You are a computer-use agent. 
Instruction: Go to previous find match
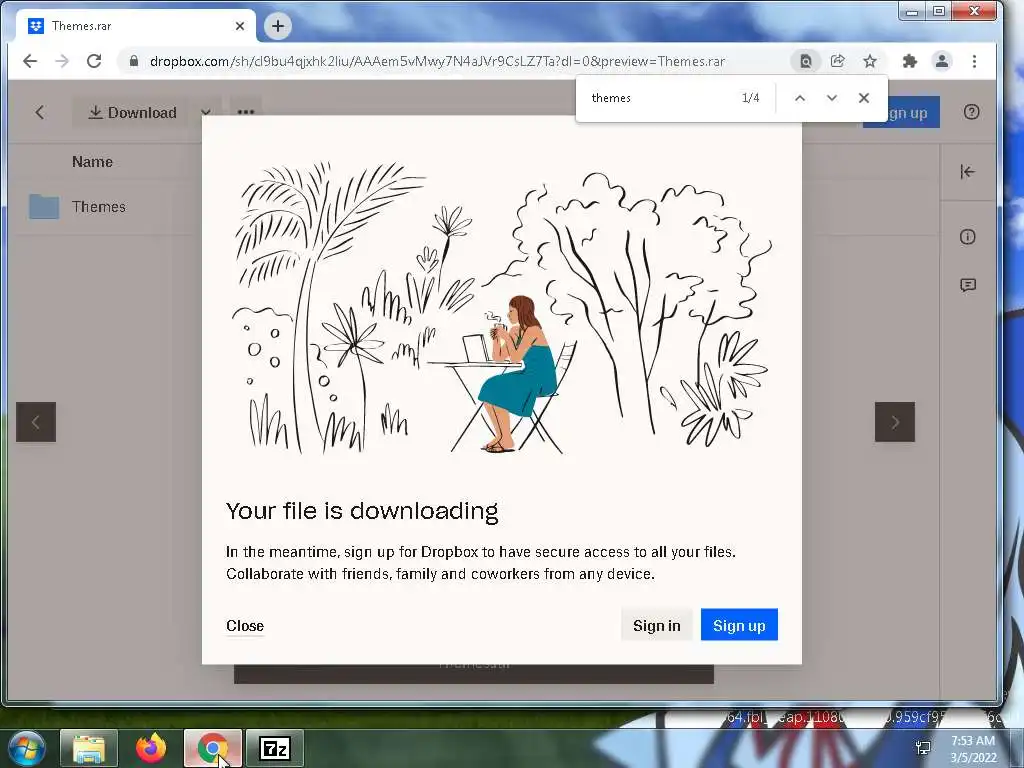pos(799,98)
